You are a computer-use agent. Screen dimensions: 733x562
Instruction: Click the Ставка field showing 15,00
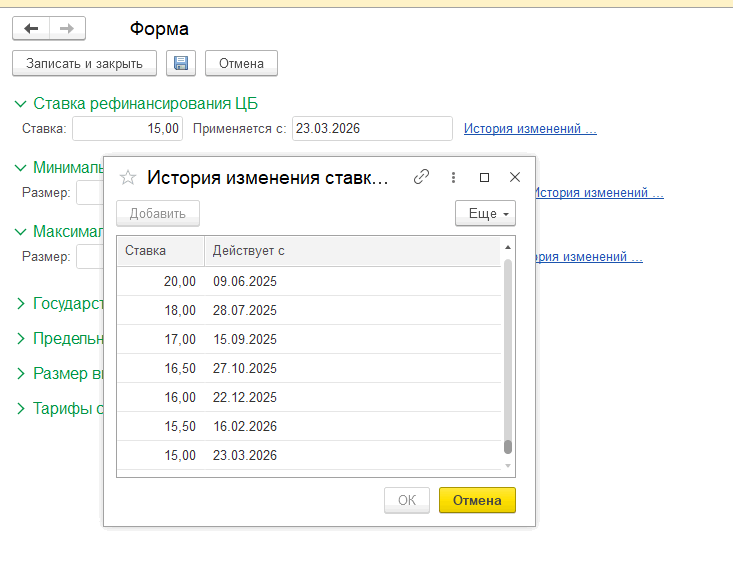click(x=127, y=129)
